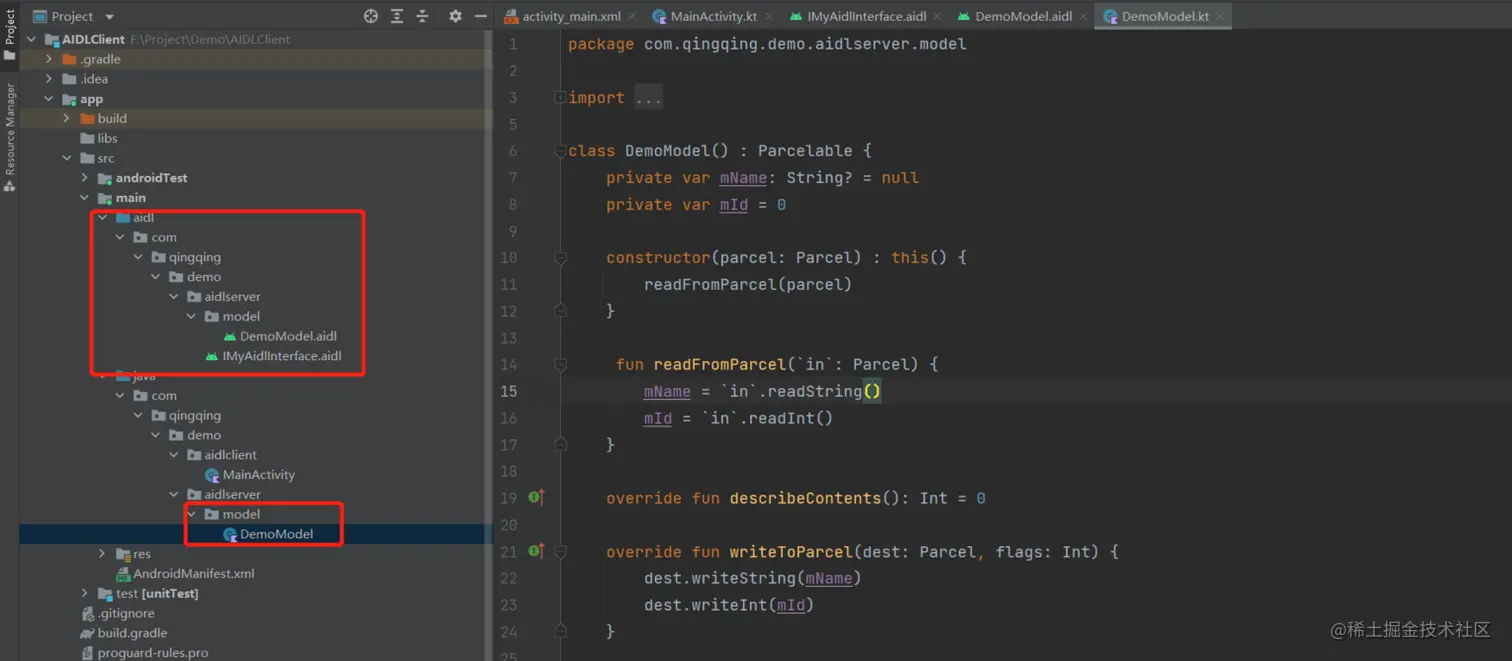The image size is (1512, 661).
Task: Hide the Project tool window with minus icon
Action: tap(480, 16)
